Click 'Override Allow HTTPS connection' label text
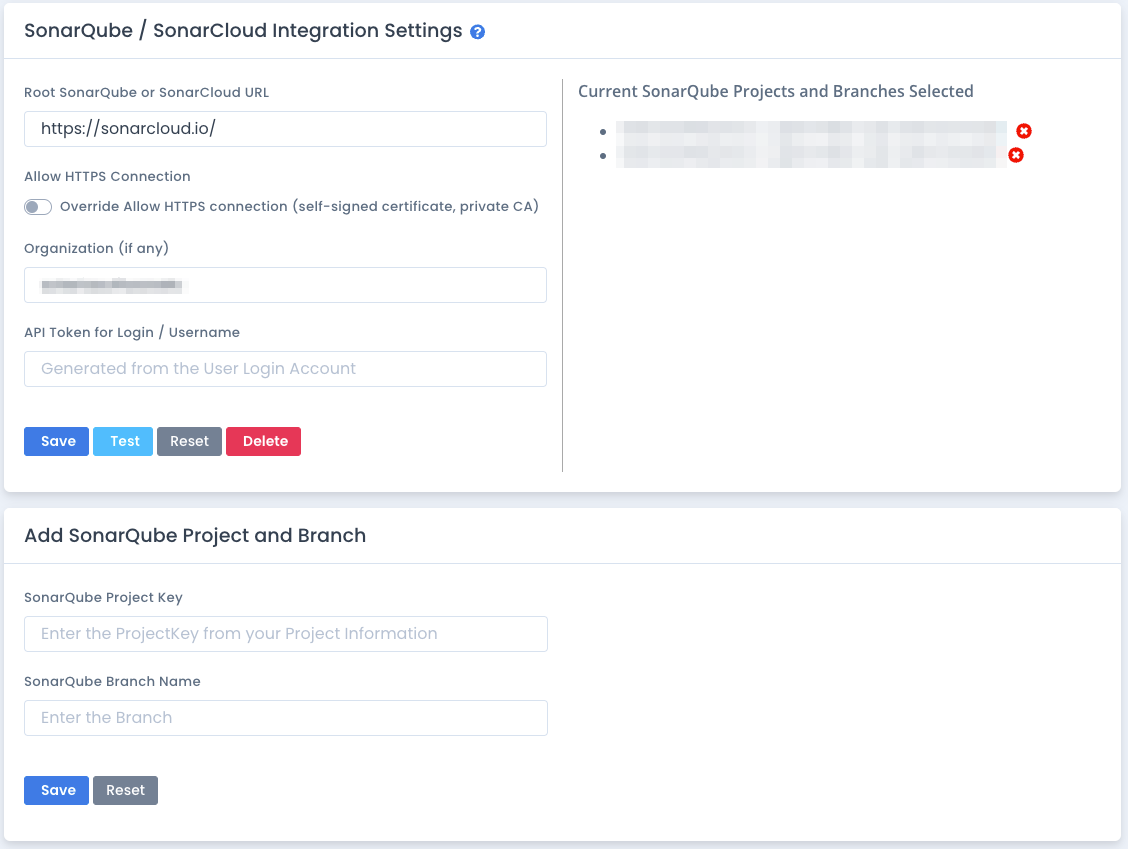 point(299,206)
